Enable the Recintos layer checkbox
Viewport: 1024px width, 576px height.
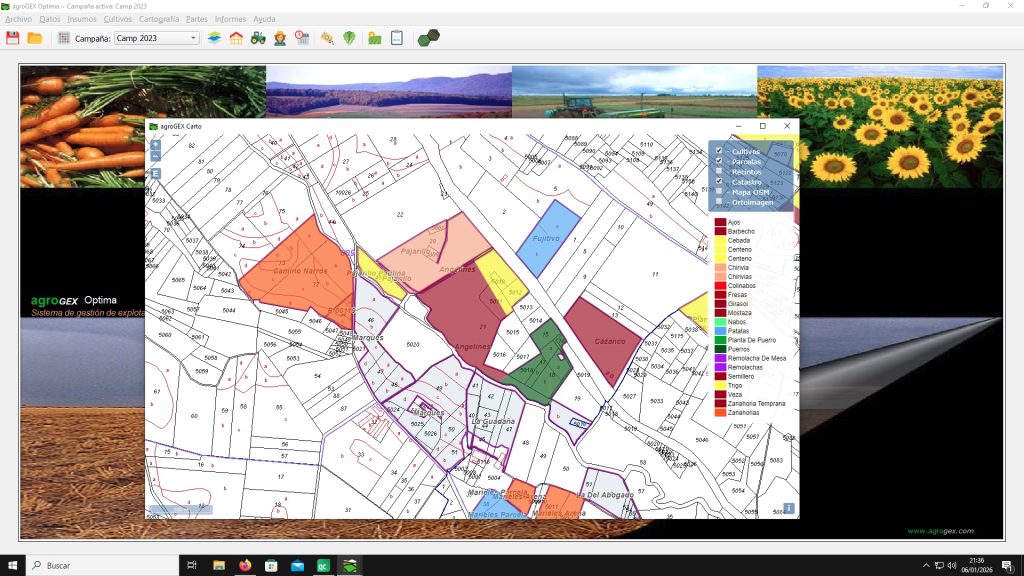click(719, 171)
